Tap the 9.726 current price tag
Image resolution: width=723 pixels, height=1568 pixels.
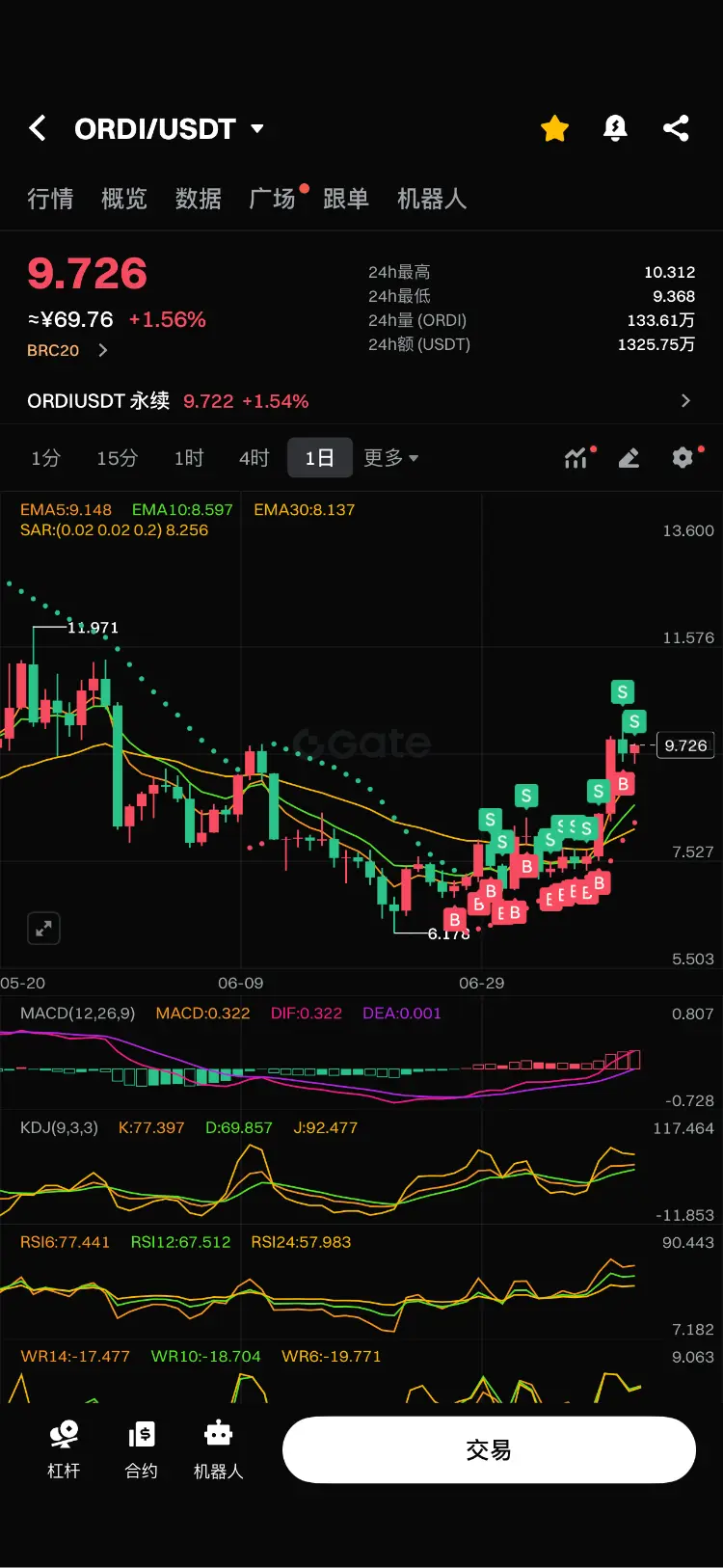(685, 745)
